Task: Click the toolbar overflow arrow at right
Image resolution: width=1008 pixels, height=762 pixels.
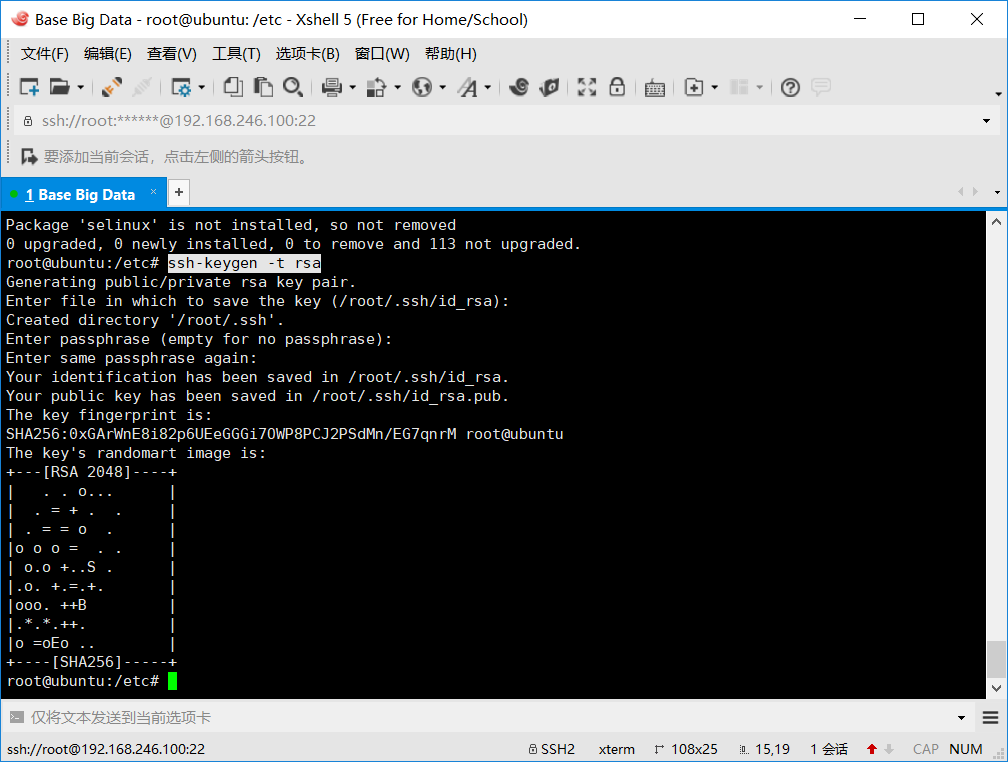Action: pos(998,94)
